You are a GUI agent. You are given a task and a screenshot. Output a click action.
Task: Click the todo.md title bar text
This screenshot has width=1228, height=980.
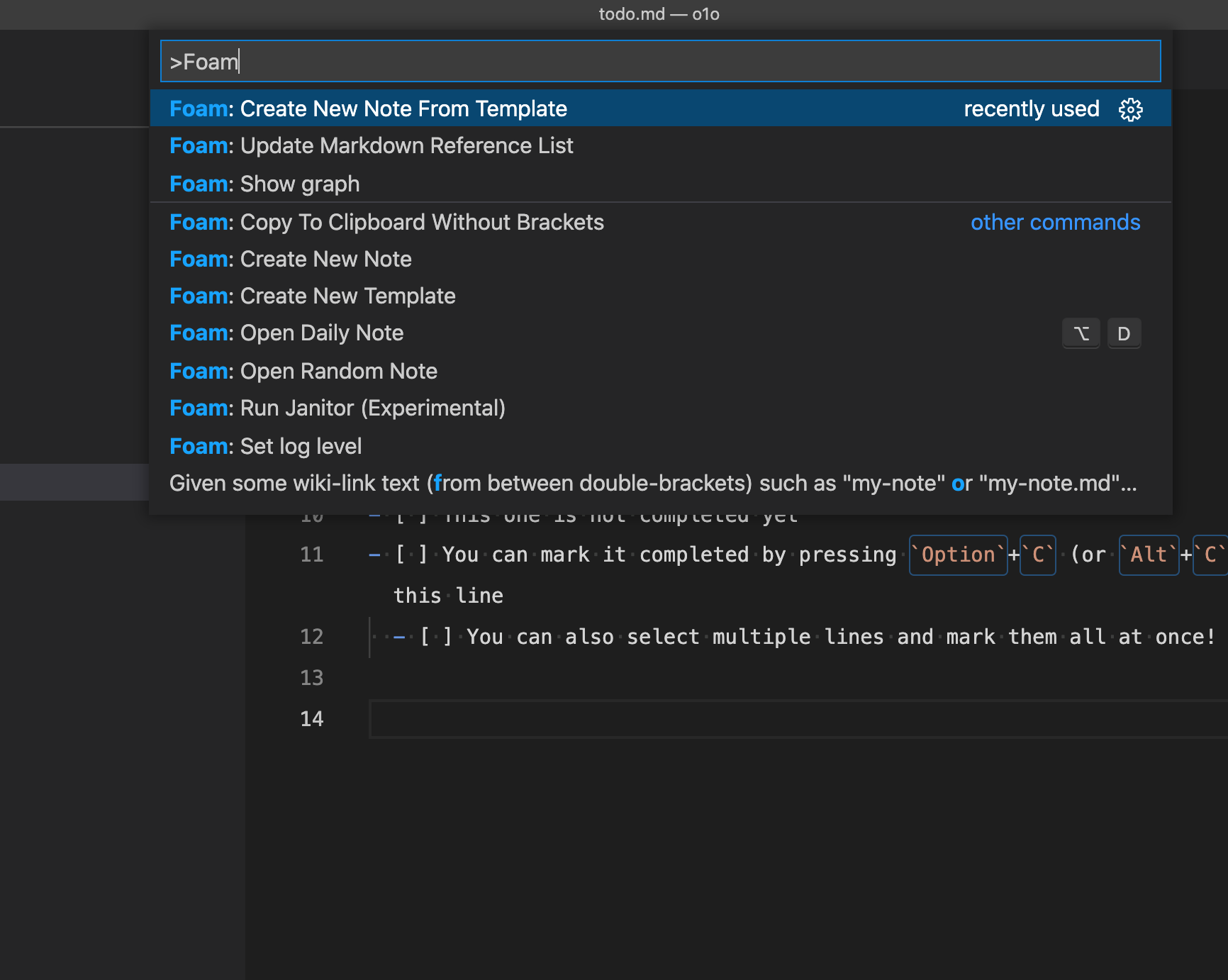pos(658,14)
